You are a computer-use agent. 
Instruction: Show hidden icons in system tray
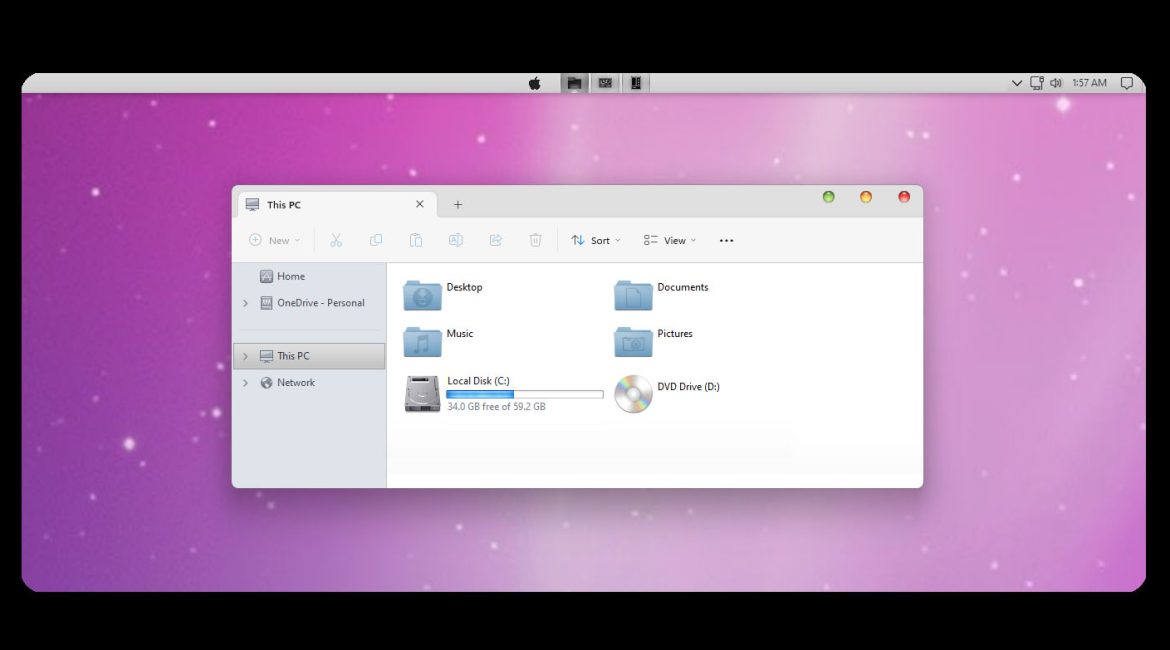click(1017, 83)
